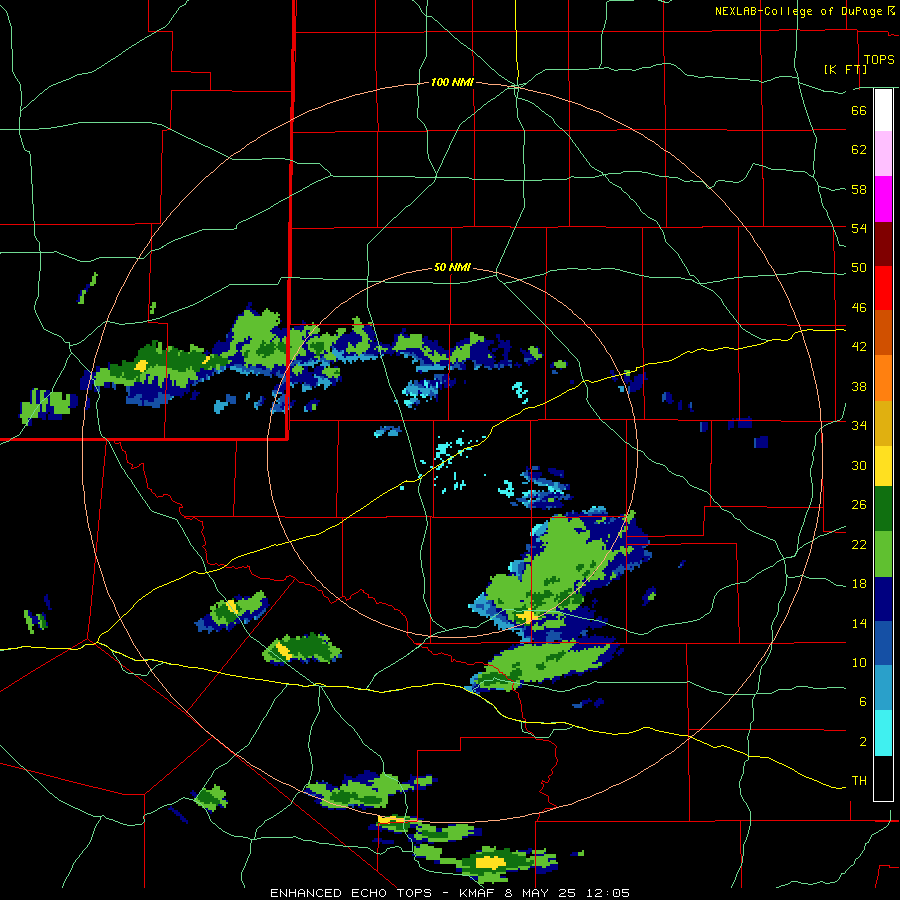Click the legend value "22"
Viewport: 900px width, 900px height.
(x=859, y=544)
